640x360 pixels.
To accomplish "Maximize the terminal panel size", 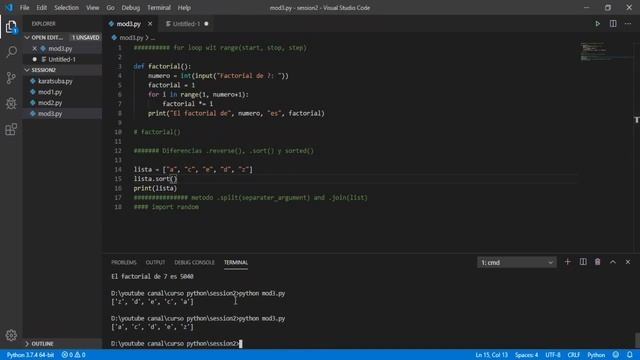I will pos(613,262).
